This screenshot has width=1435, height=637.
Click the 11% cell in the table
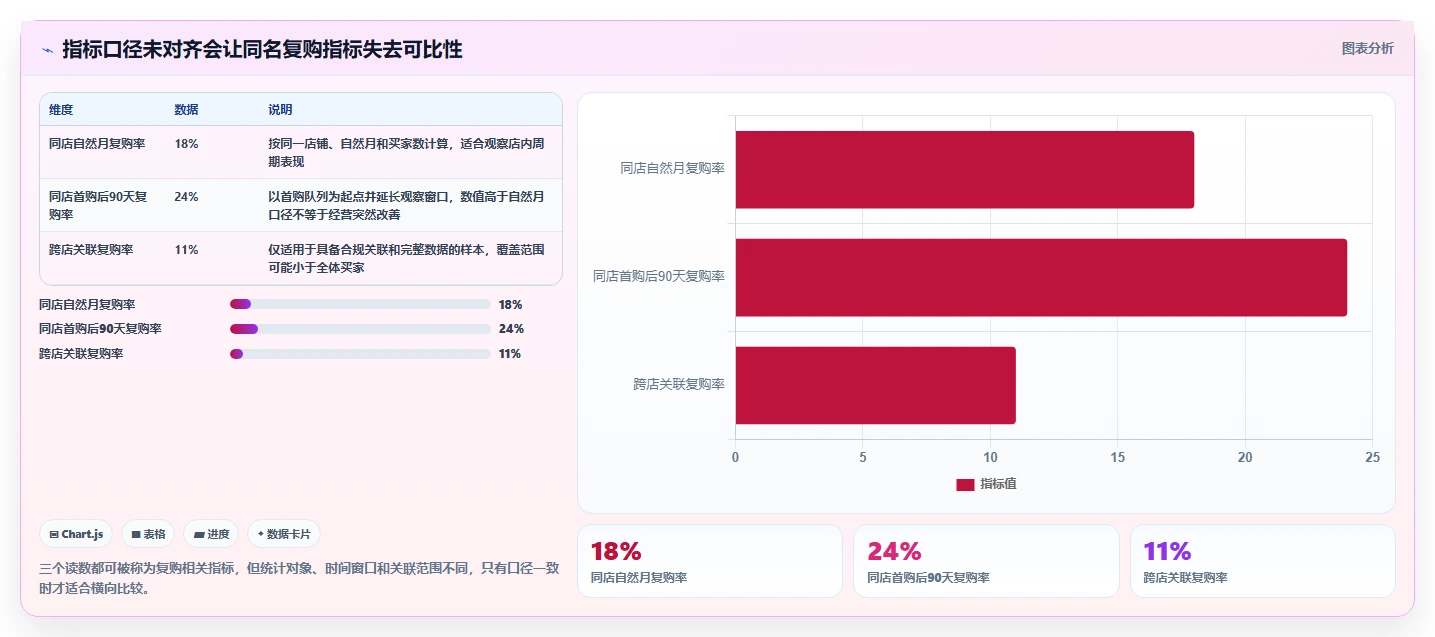pyautogui.click(x=186, y=250)
